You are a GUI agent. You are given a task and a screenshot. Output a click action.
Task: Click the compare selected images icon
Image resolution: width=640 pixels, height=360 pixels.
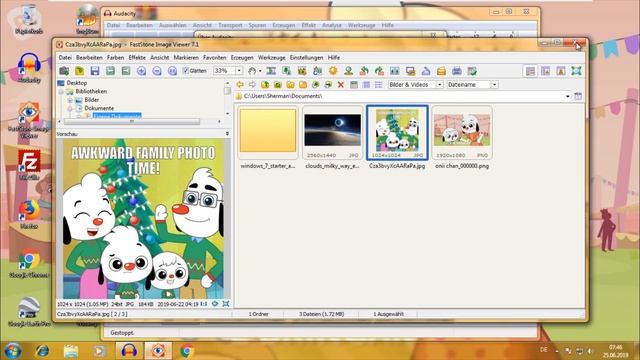[395, 71]
